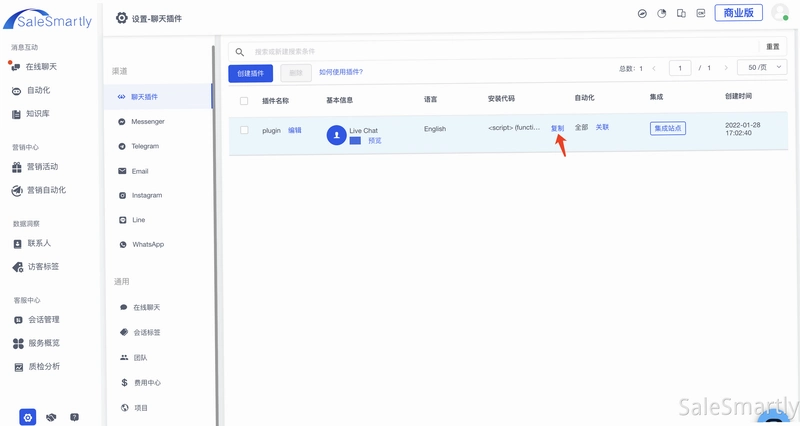Open 营销自动化 in the sidebar

pyautogui.click(x=39, y=190)
